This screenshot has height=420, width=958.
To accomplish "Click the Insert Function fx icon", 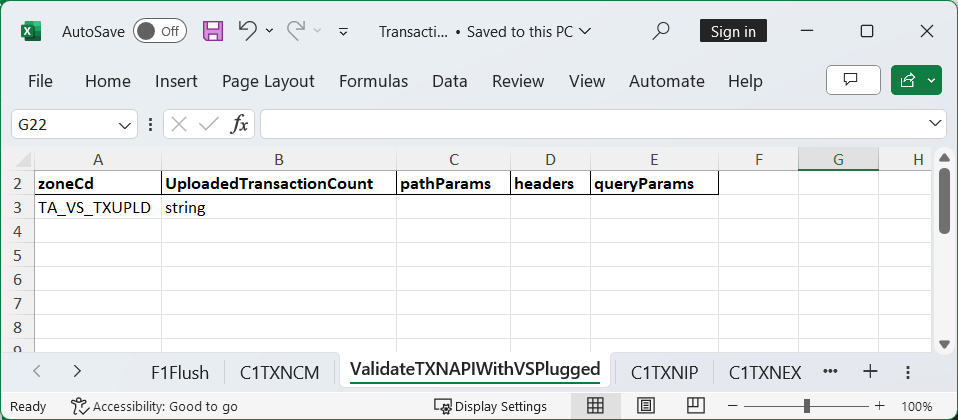I will [240, 125].
